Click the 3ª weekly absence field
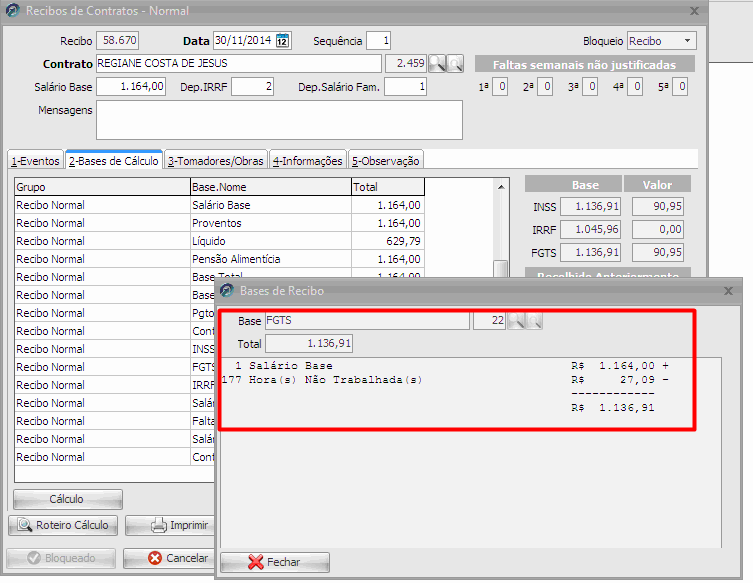Viewport: 753px width, 583px height. pos(590,87)
